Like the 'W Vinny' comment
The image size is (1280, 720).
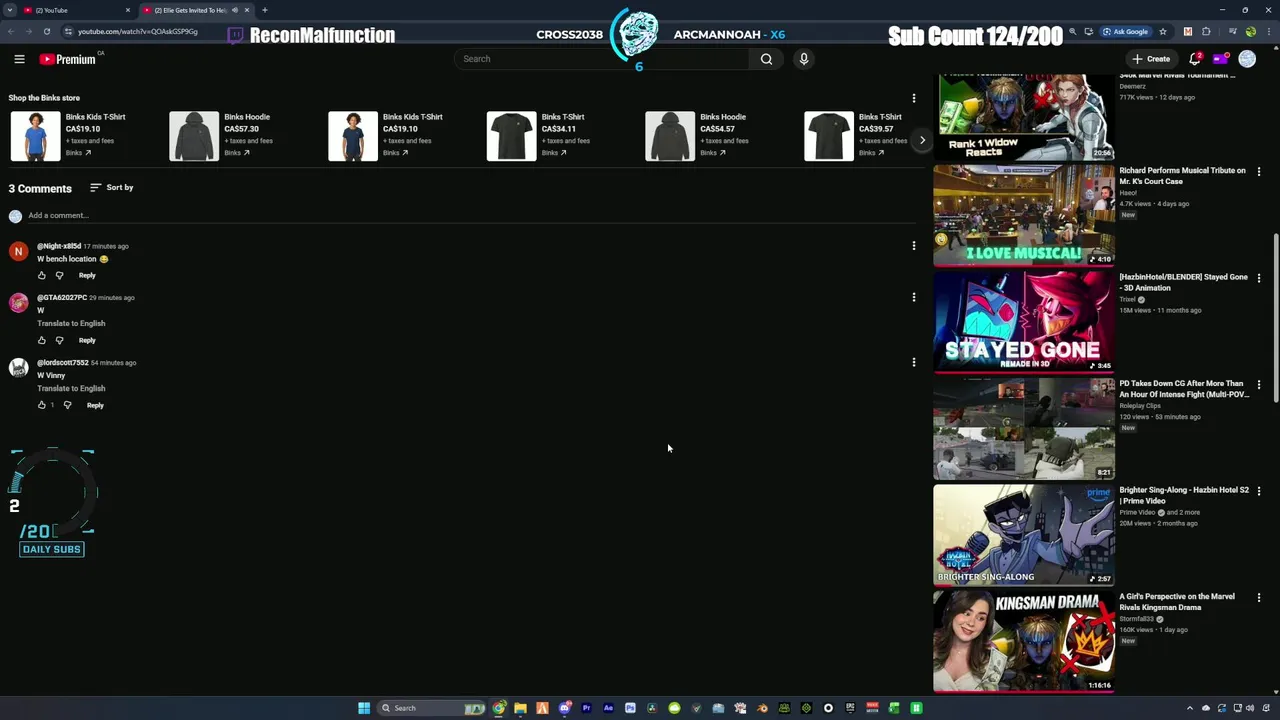[41, 405]
